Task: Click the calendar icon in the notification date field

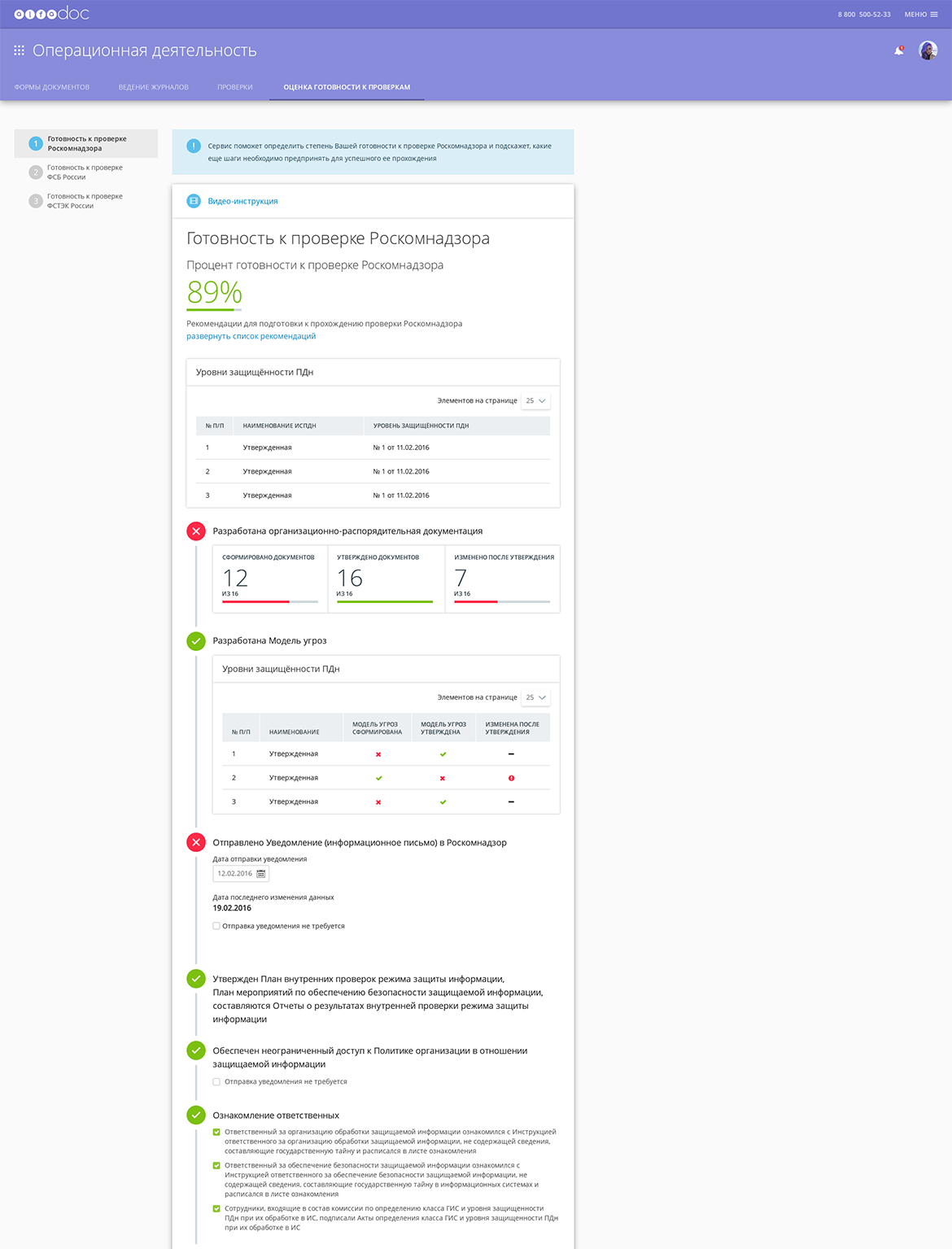Action: [261, 874]
